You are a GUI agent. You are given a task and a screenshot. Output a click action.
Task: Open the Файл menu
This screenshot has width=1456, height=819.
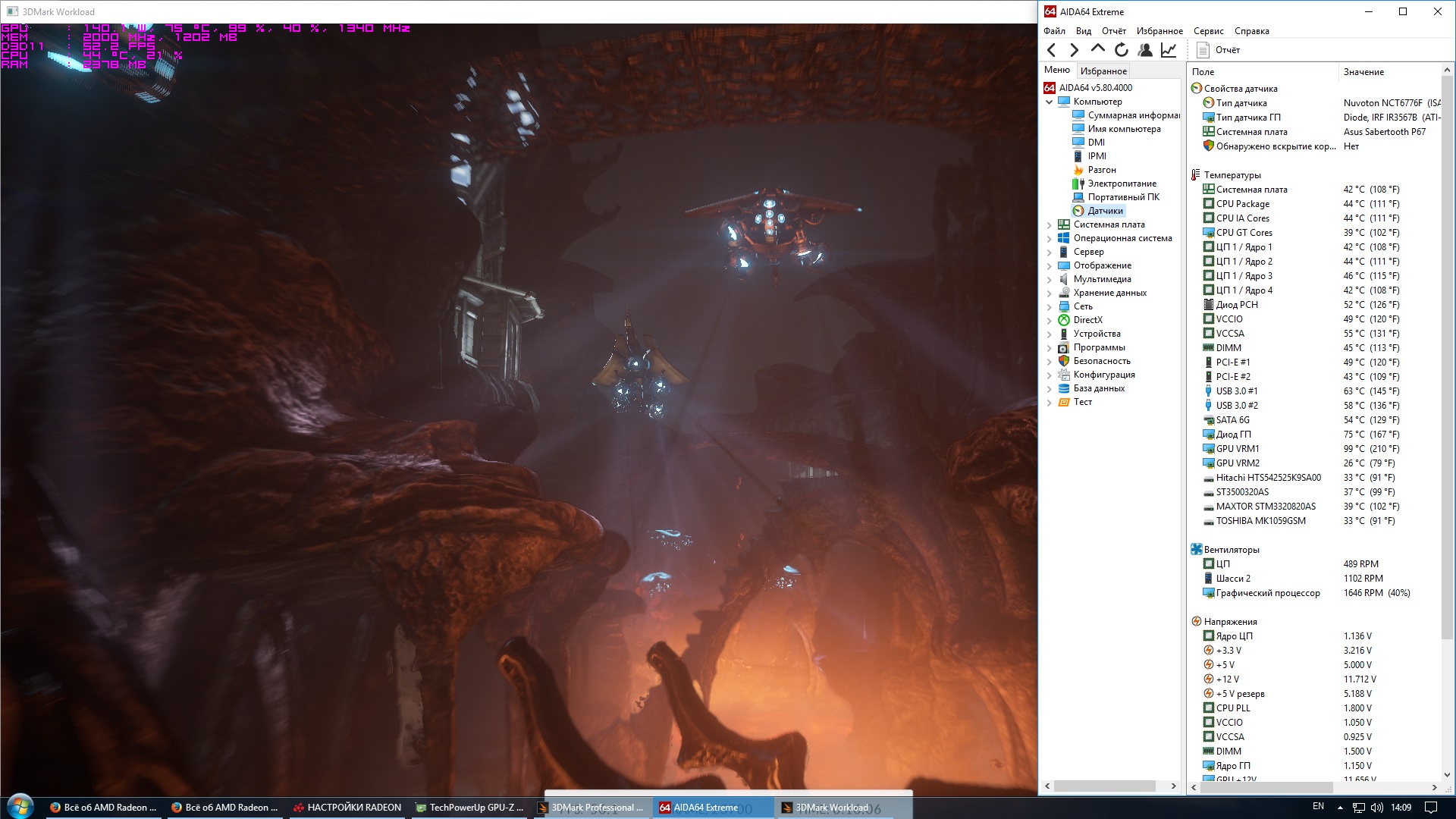click(x=1054, y=31)
